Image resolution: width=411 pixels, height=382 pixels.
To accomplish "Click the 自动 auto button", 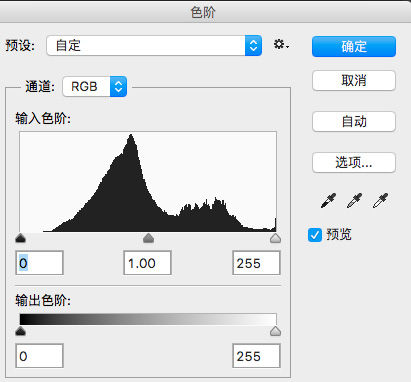I will [354, 121].
